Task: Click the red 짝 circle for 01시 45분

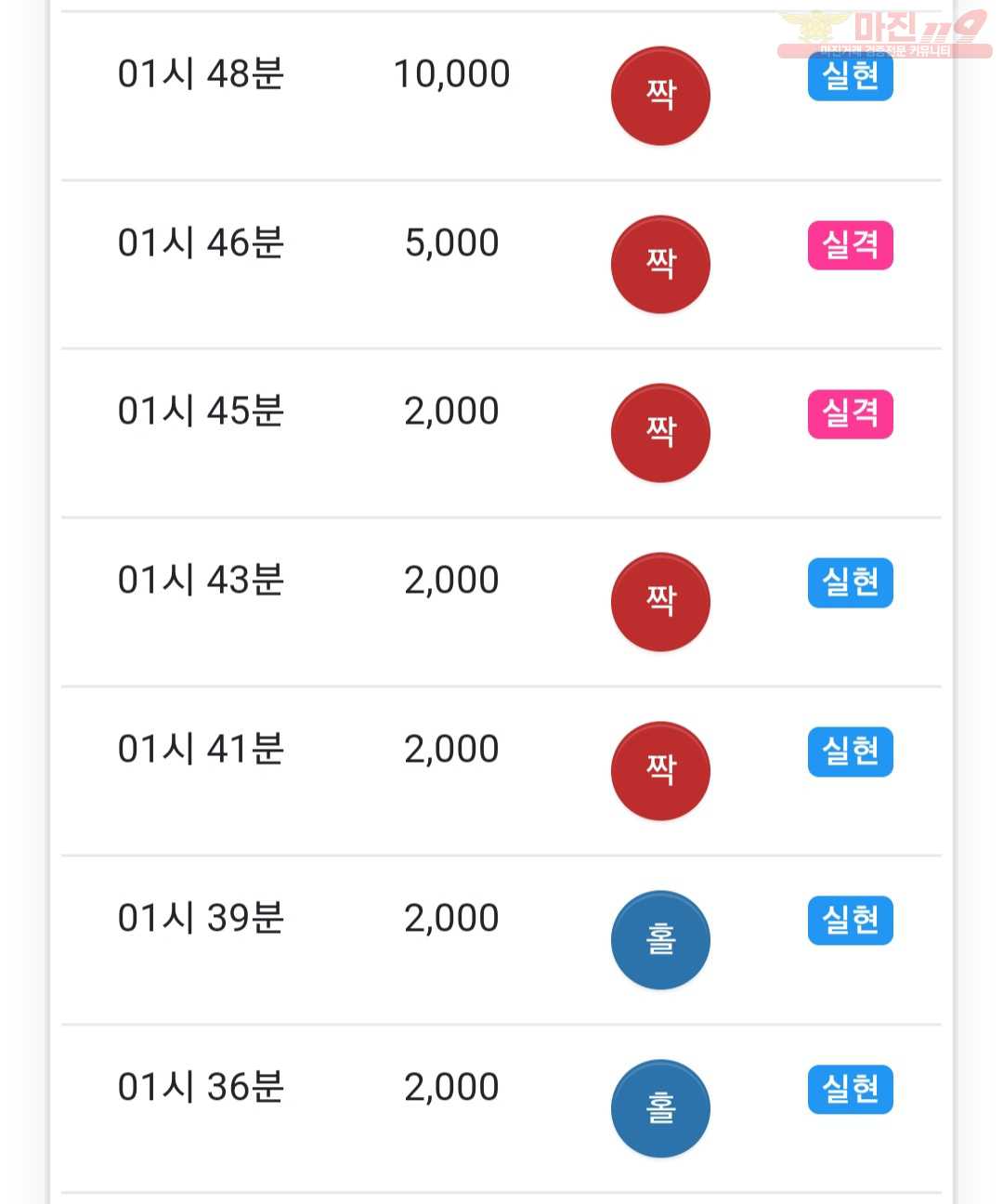Action: tap(660, 433)
